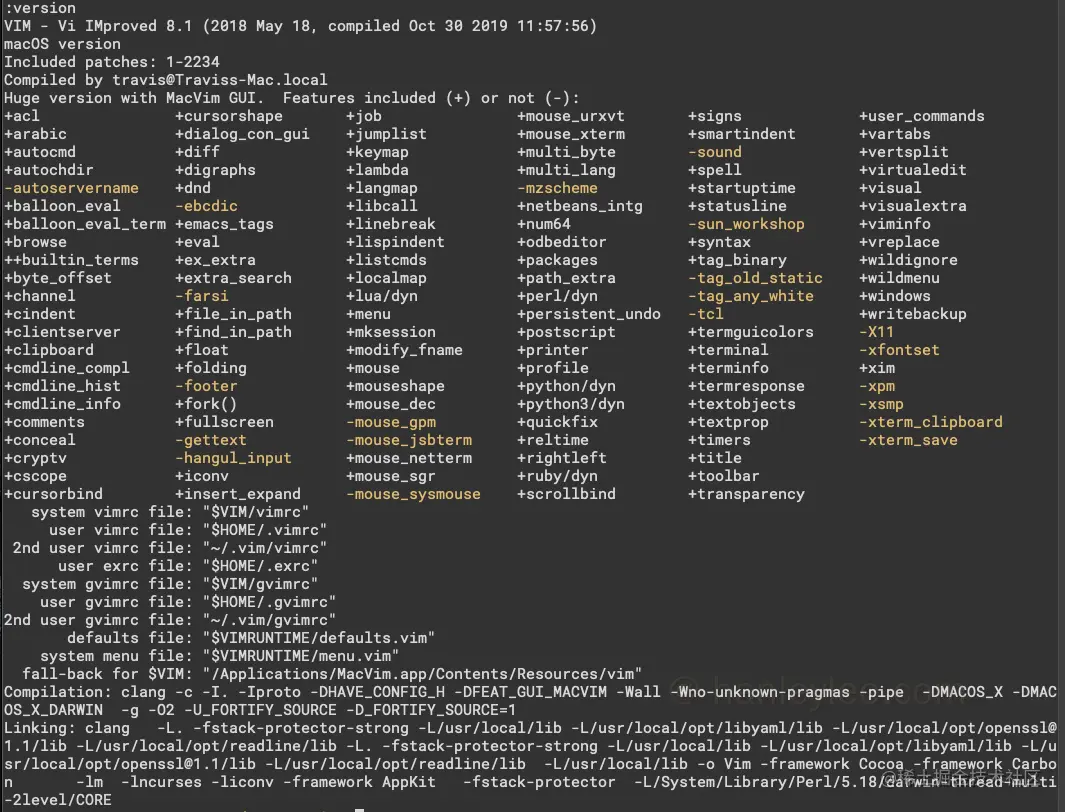Viewport: 1065px width, 812px height.
Task: Click the '+mouse_urxvt' feature
Action: pyautogui.click(x=571, y=116)
